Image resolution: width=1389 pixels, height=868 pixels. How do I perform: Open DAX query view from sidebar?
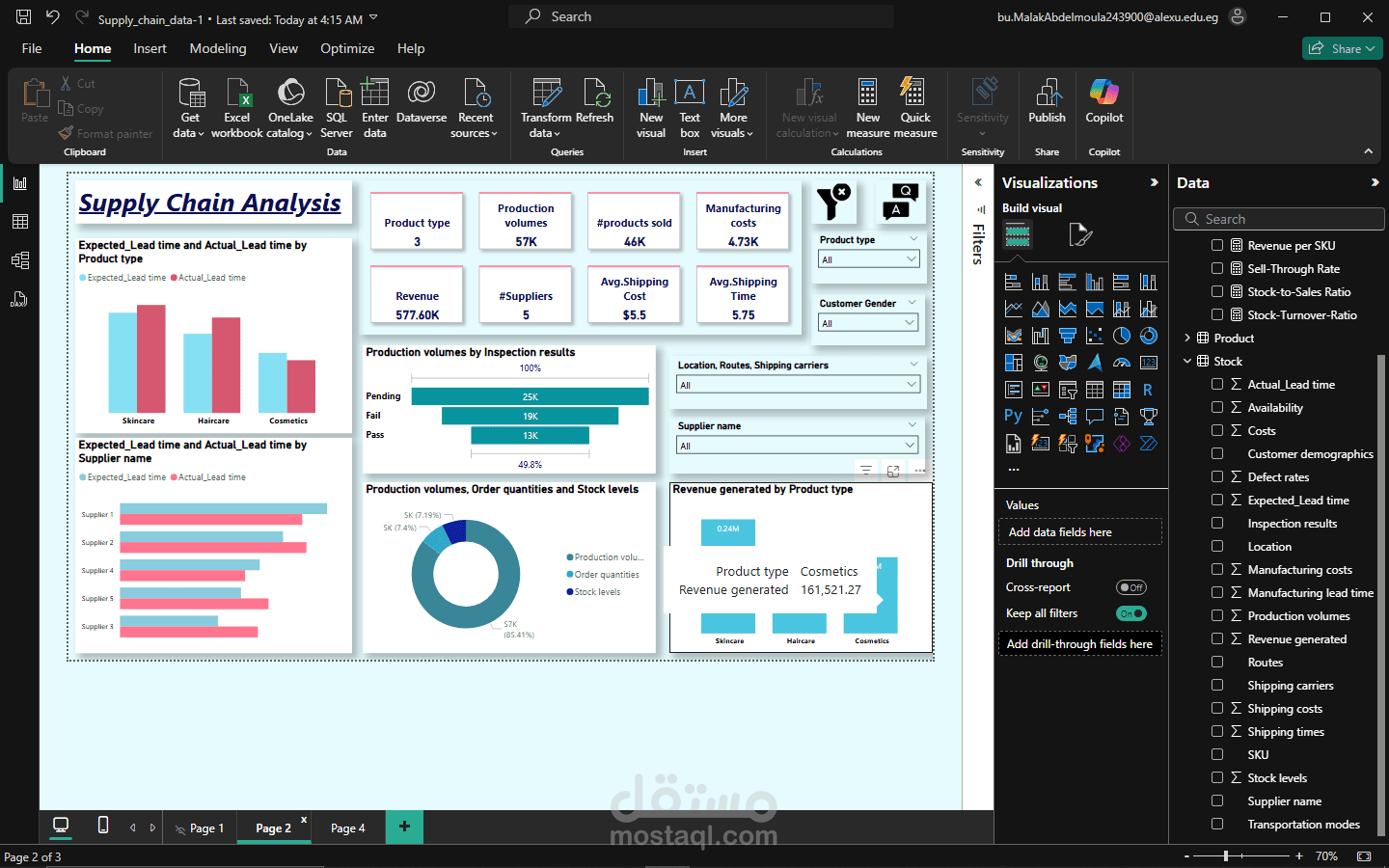pyautogui.click(x=19, y=299)
